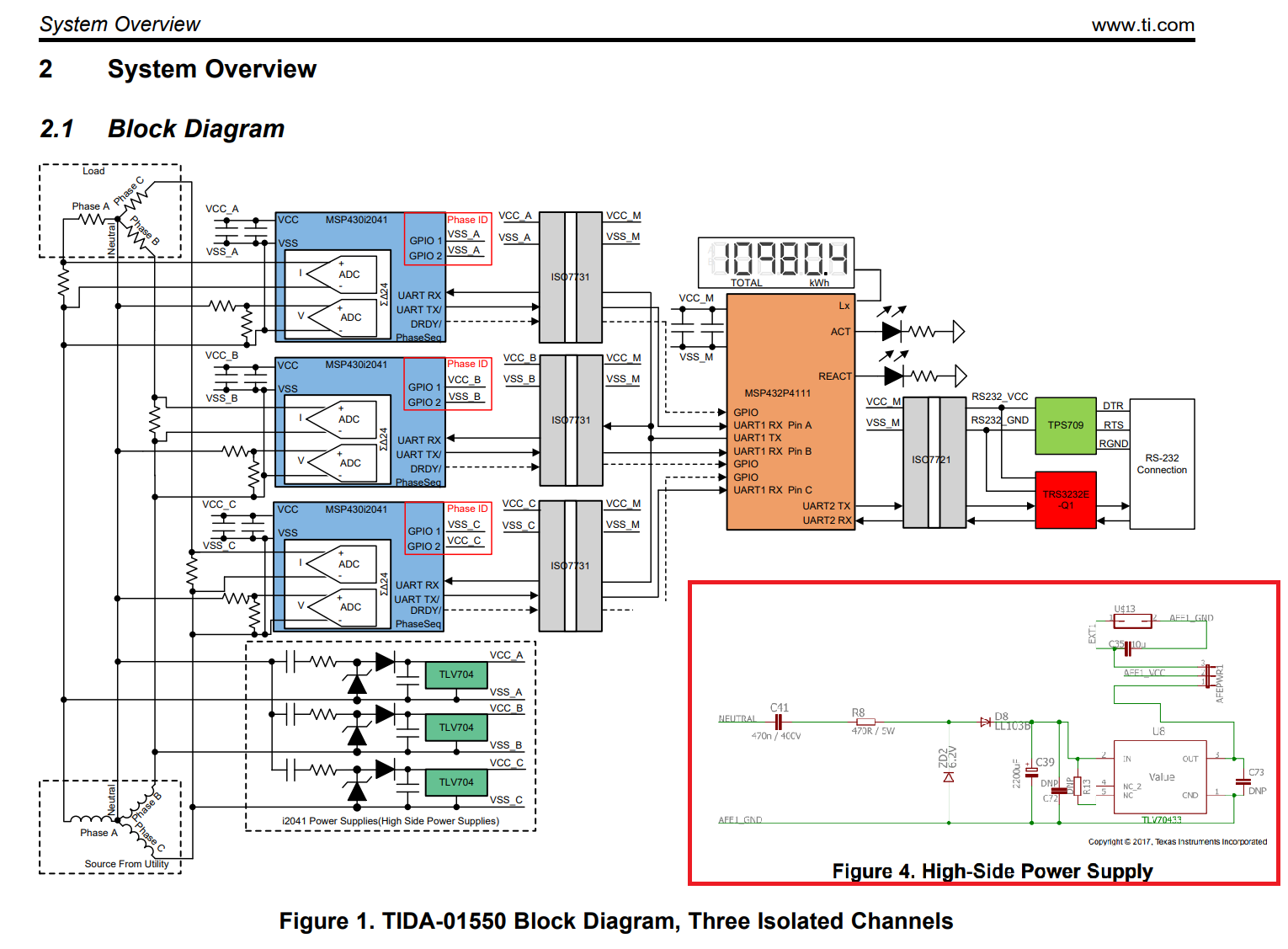Click the italic 'System Overview' page header
The width and height of the screenshot is (1288, 949).
(x=120, y=24)
